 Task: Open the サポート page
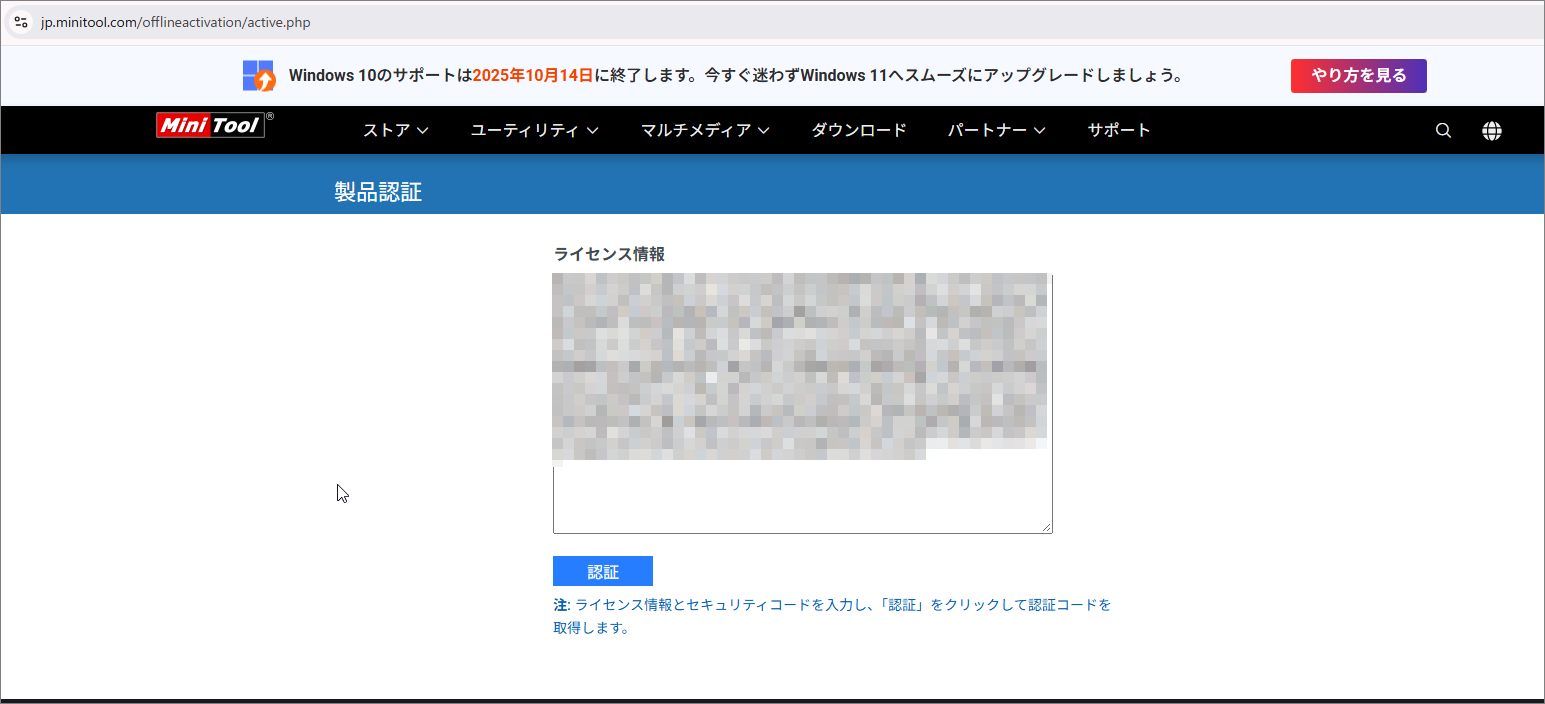point(1119,130)
